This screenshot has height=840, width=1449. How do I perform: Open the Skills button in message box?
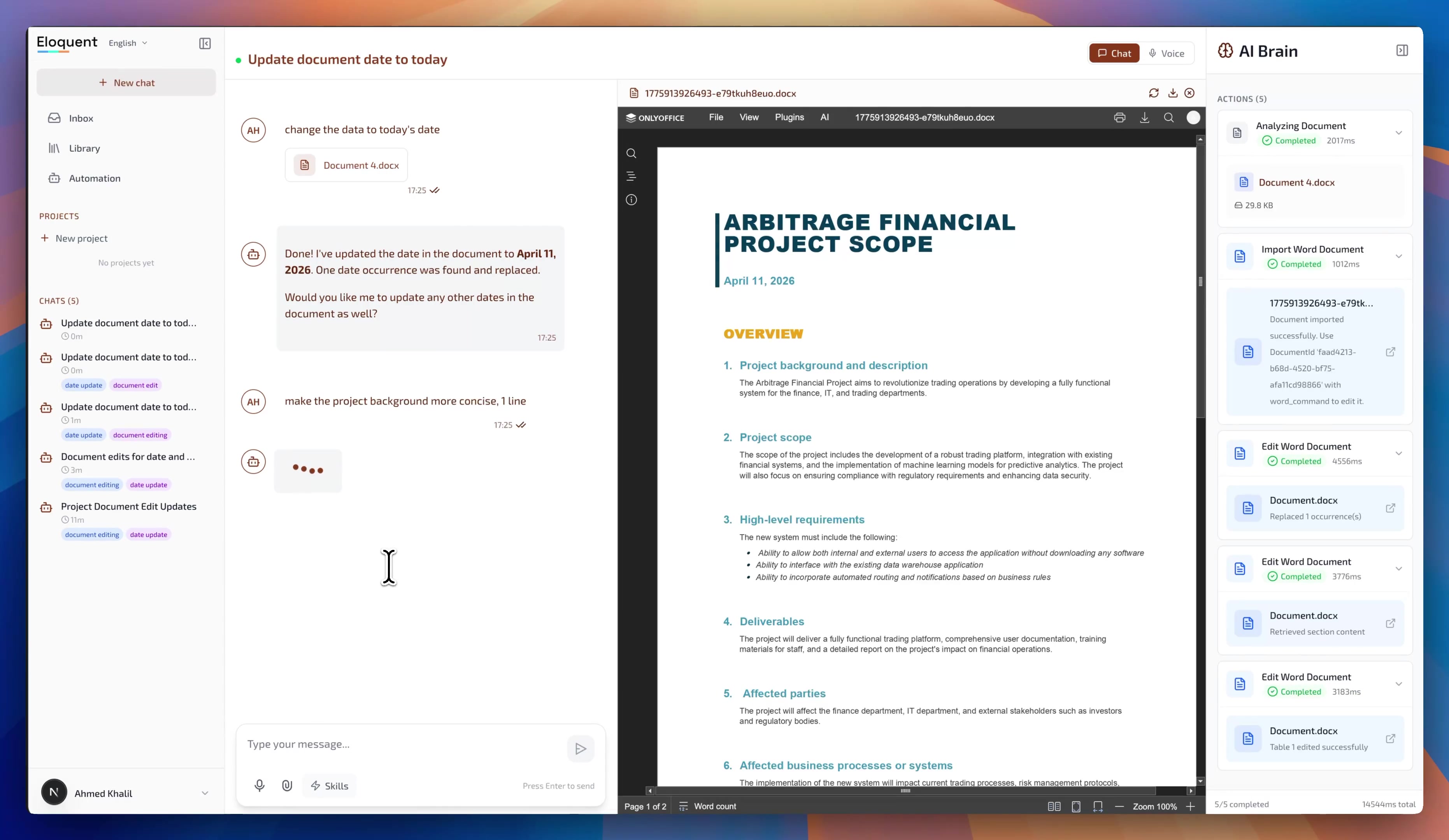click(330, 786)
